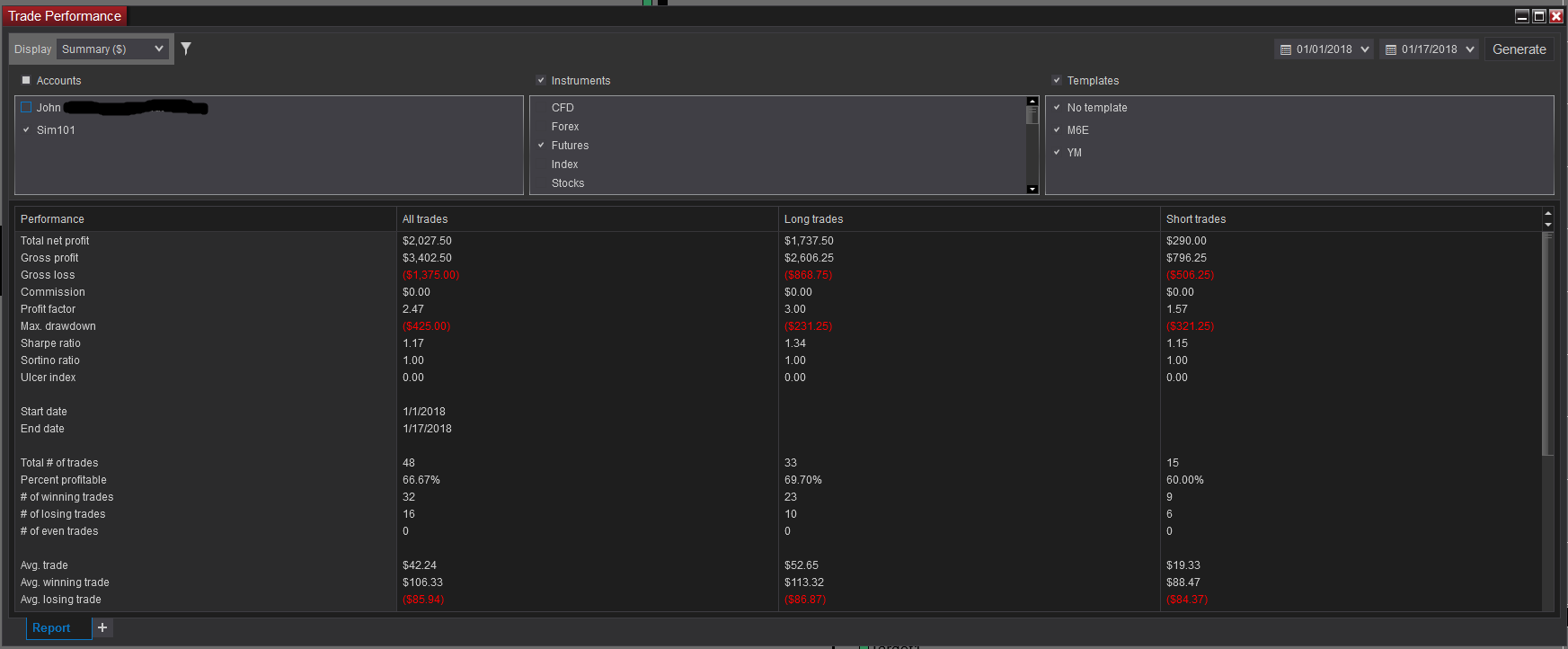Select the # of winning trades row label
Viewport: 1568px width, 649px height.
[67, 497]
